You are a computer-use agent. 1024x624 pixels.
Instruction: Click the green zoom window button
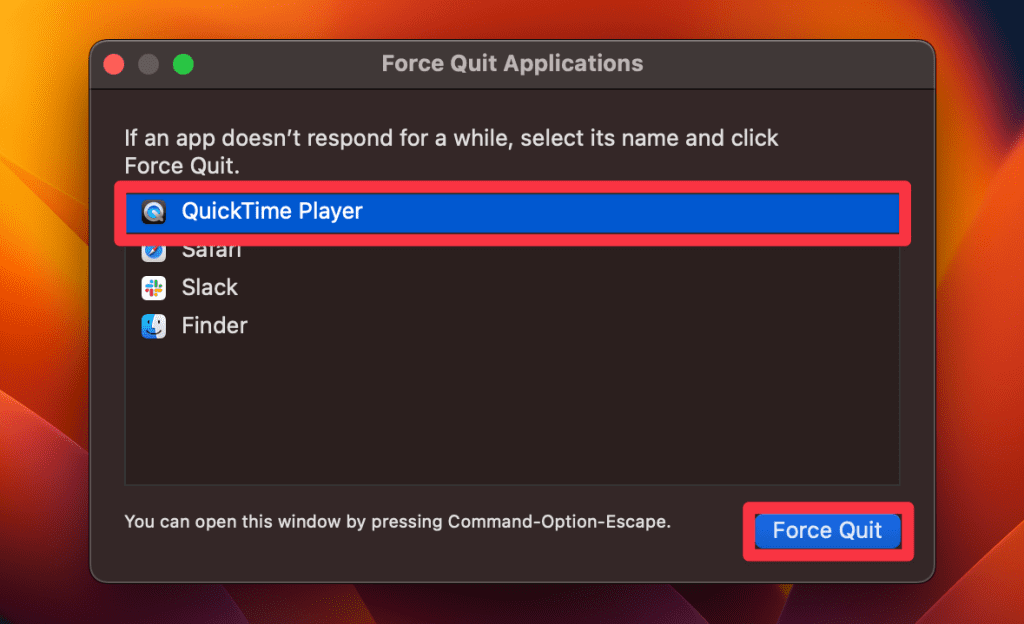tap(183, 65)
